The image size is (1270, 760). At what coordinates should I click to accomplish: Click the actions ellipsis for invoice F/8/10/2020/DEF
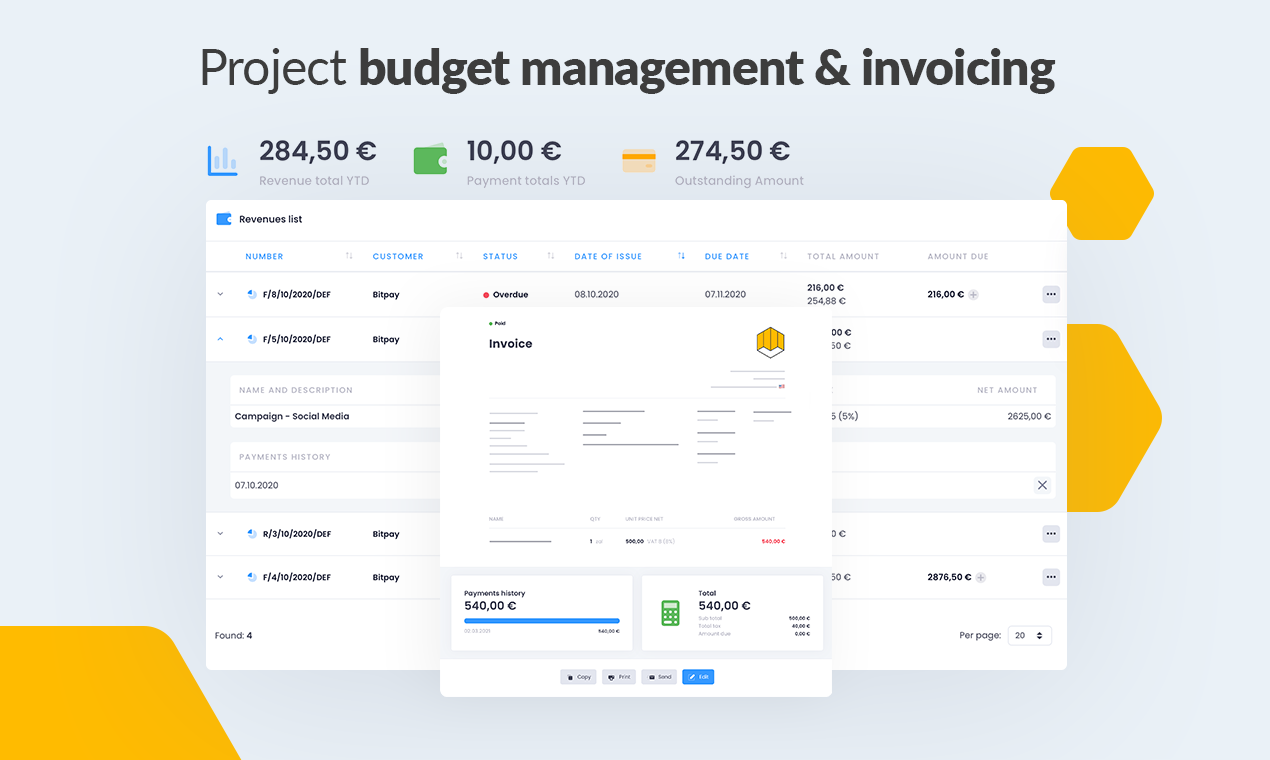pyautogui.click(x=1051, y=294)
